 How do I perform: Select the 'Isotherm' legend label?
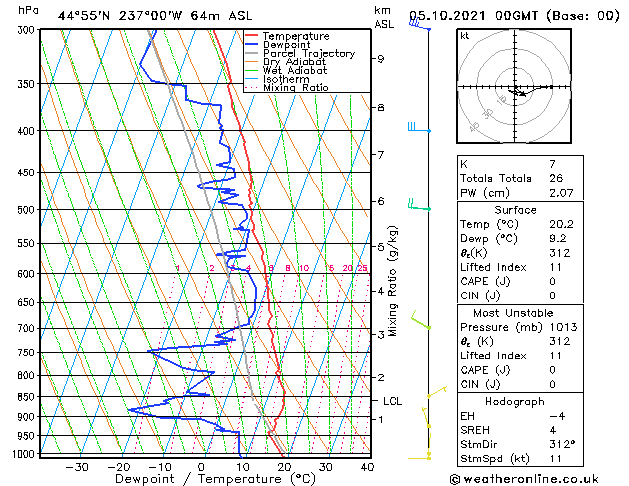(x=286, y=79)
